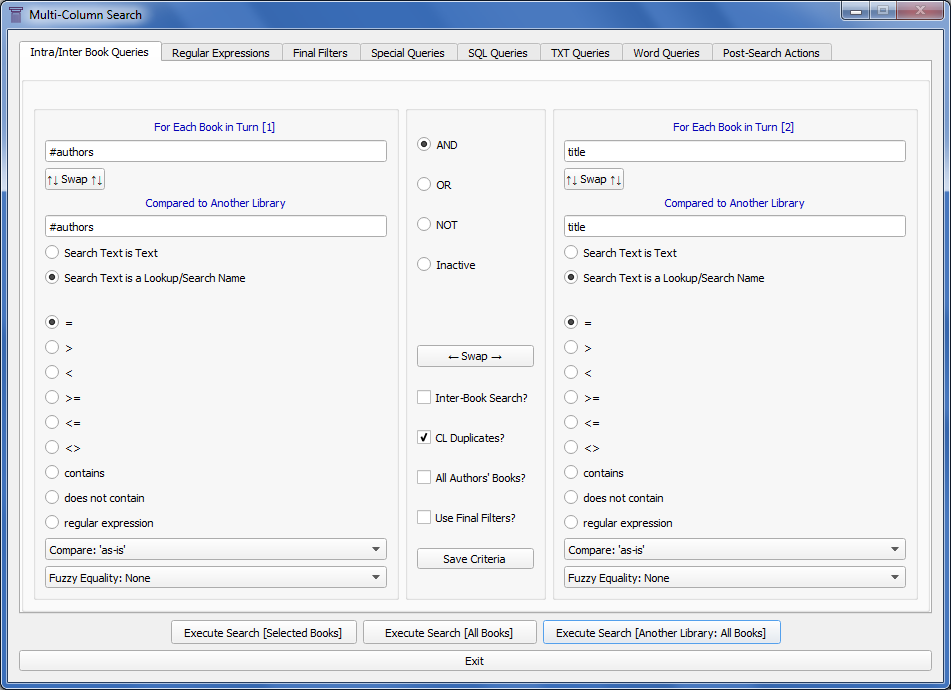The height and width of the screenshot is (690, 951).
Task: Open the SQL Queries tab
Action: click(x=498, y=53)
